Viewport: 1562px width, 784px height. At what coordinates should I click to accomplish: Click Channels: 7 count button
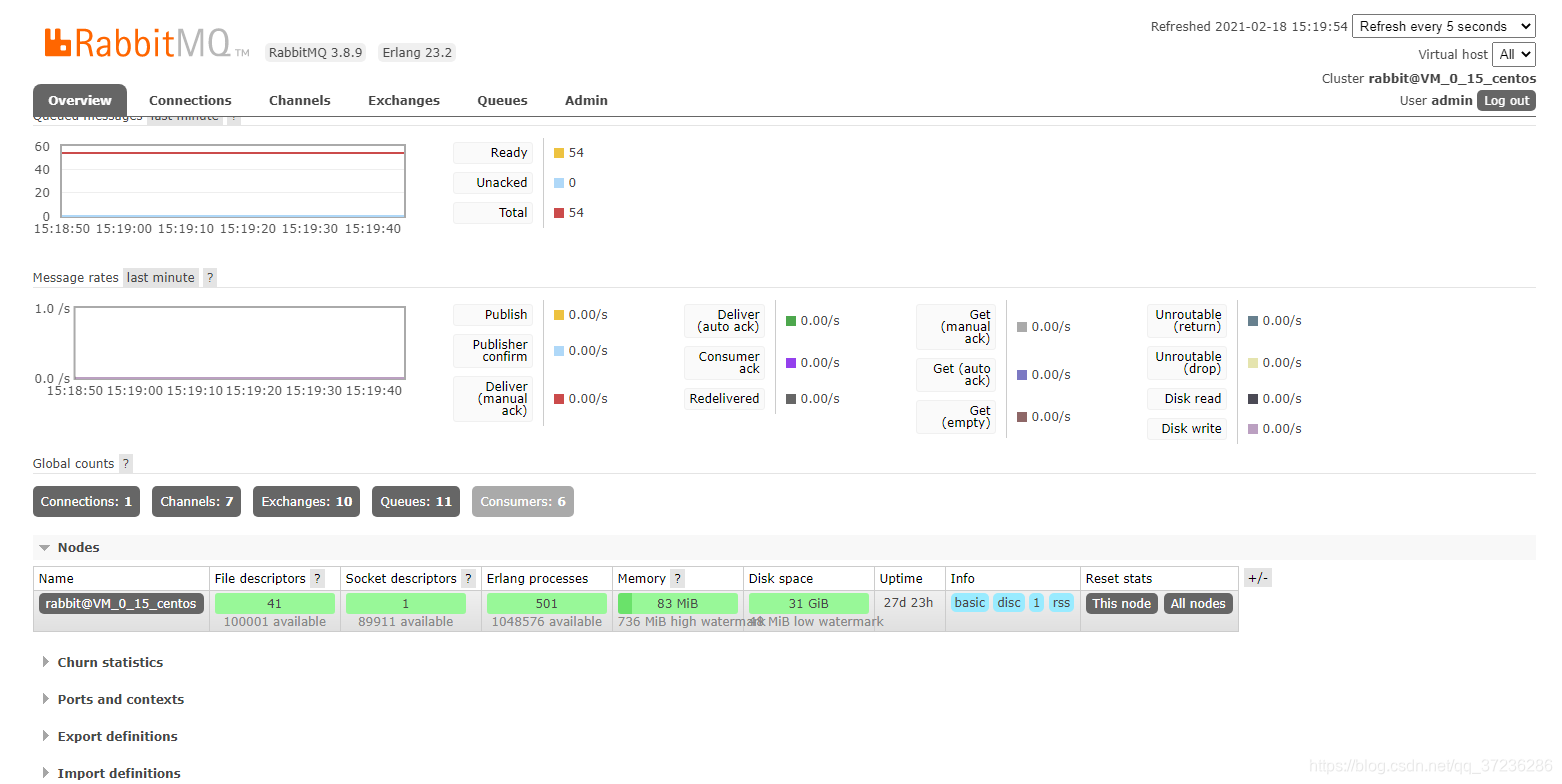[x=197, y=502]
